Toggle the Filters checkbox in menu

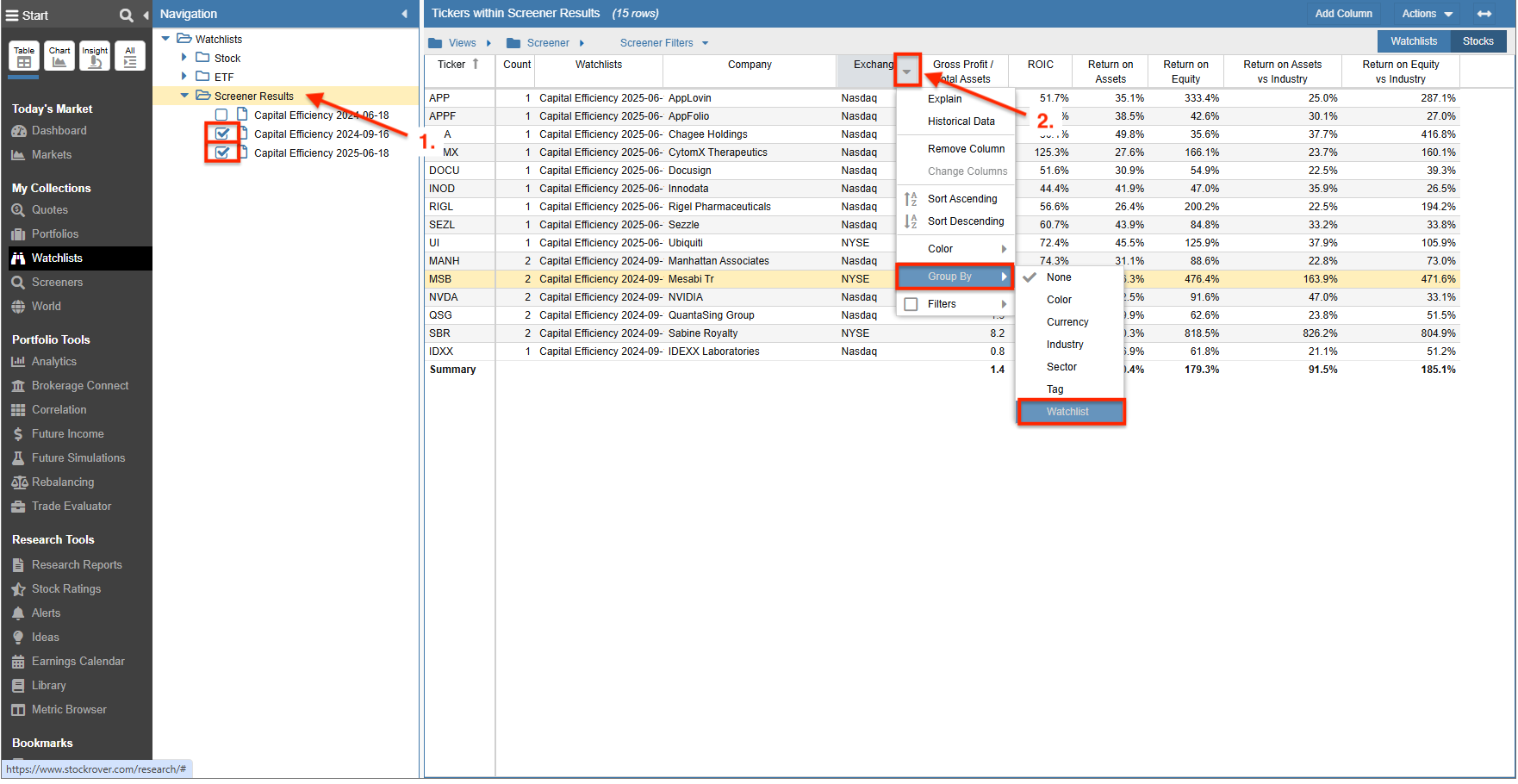[x=911, y=304]
